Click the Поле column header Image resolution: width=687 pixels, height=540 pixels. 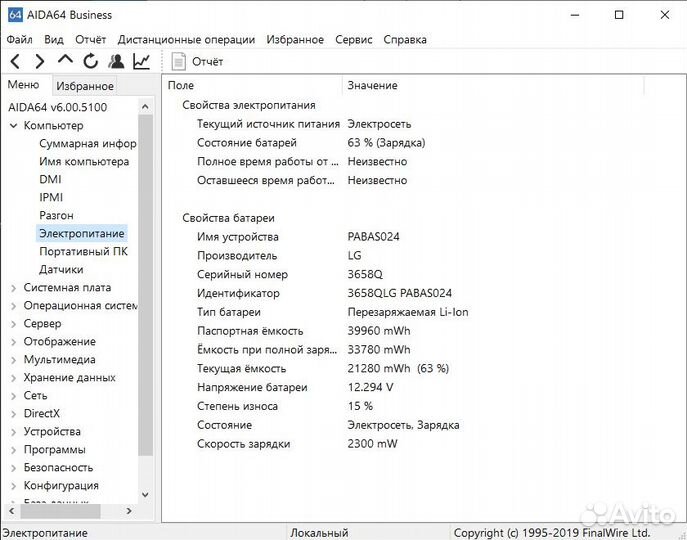click(x=252, y=85)
